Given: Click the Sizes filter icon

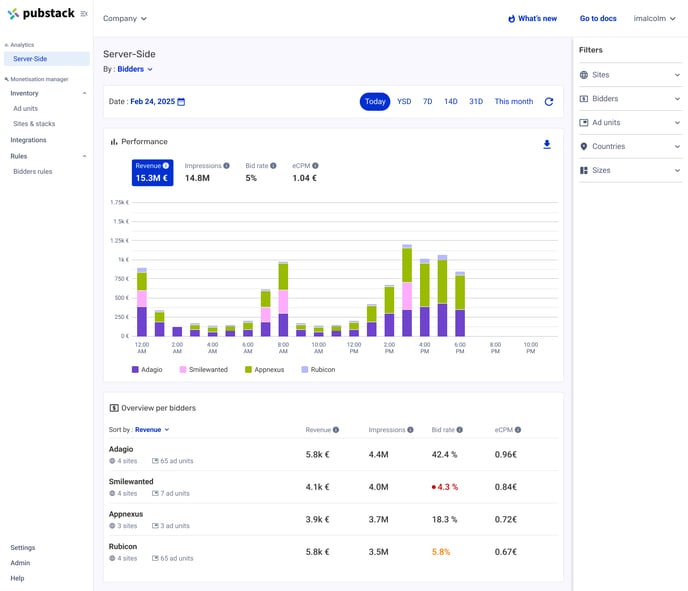Looking at the screenshot, I should point(584,170).
